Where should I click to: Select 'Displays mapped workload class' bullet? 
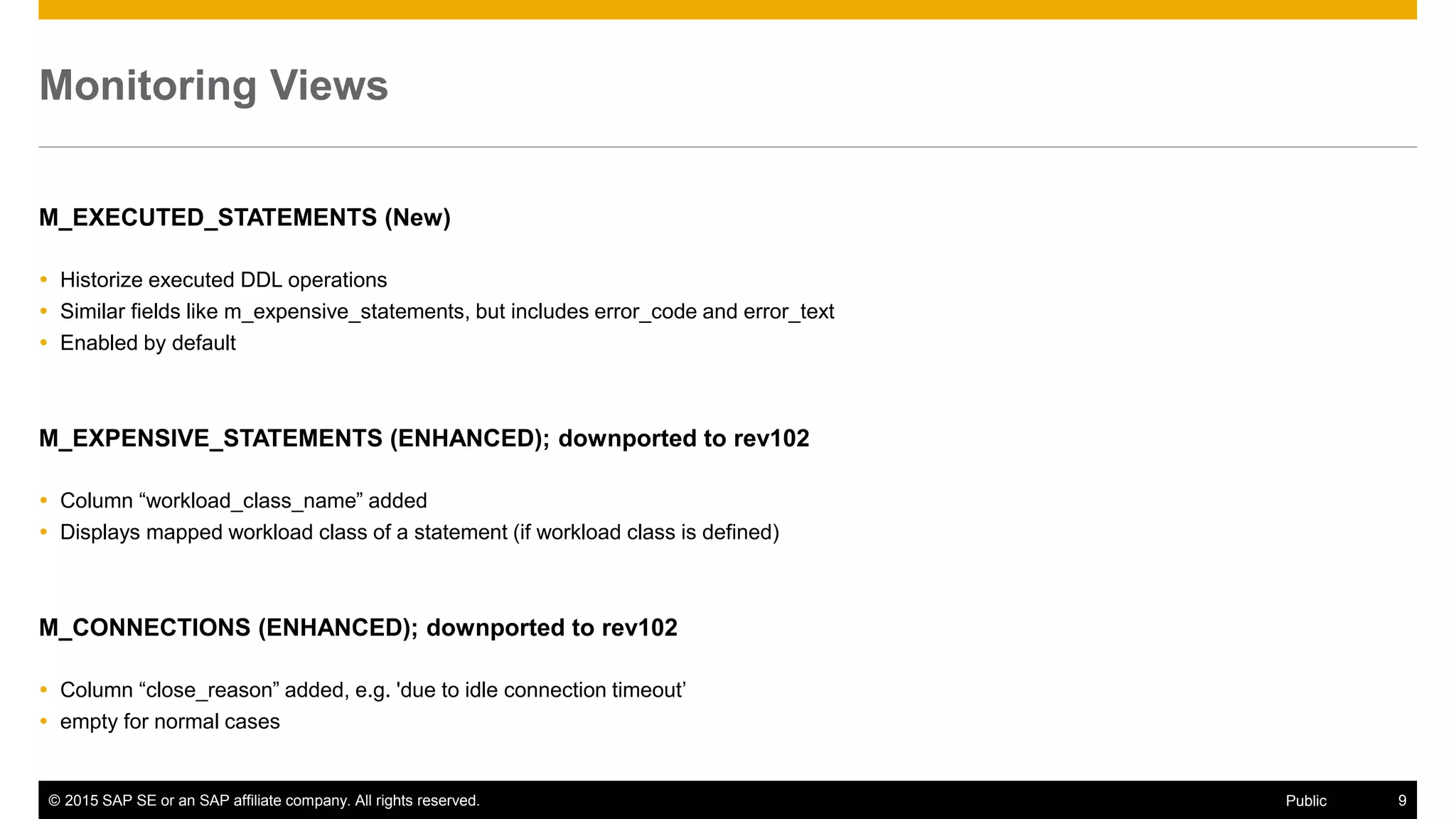click(419, 532)
